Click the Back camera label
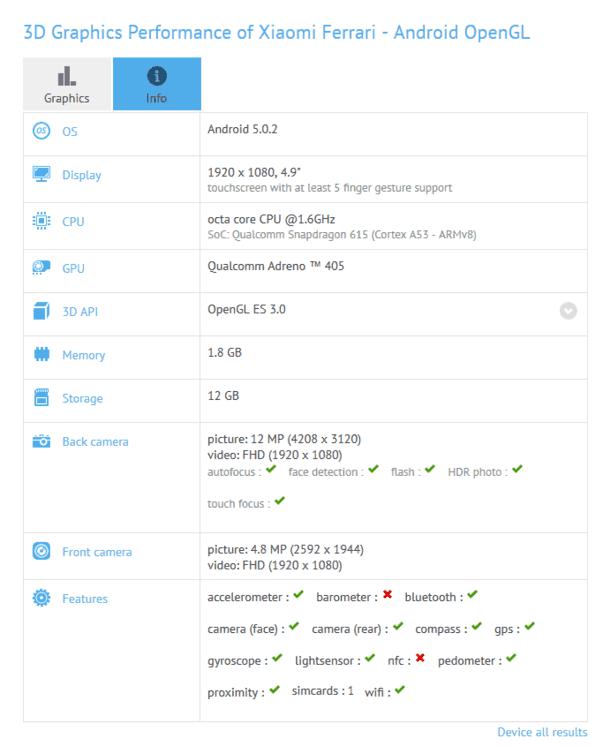The height and width of the screenshot is (746, 610). 95,442
